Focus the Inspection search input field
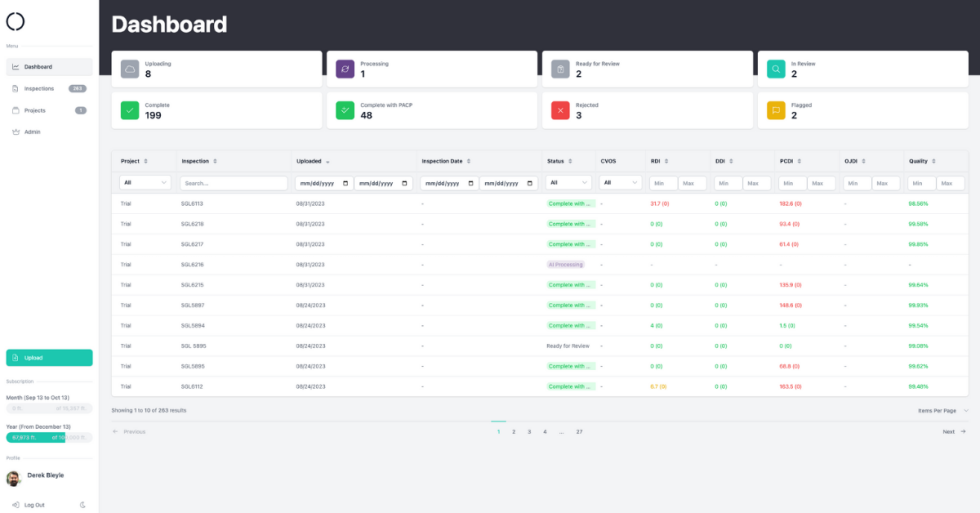 [234, 183]
